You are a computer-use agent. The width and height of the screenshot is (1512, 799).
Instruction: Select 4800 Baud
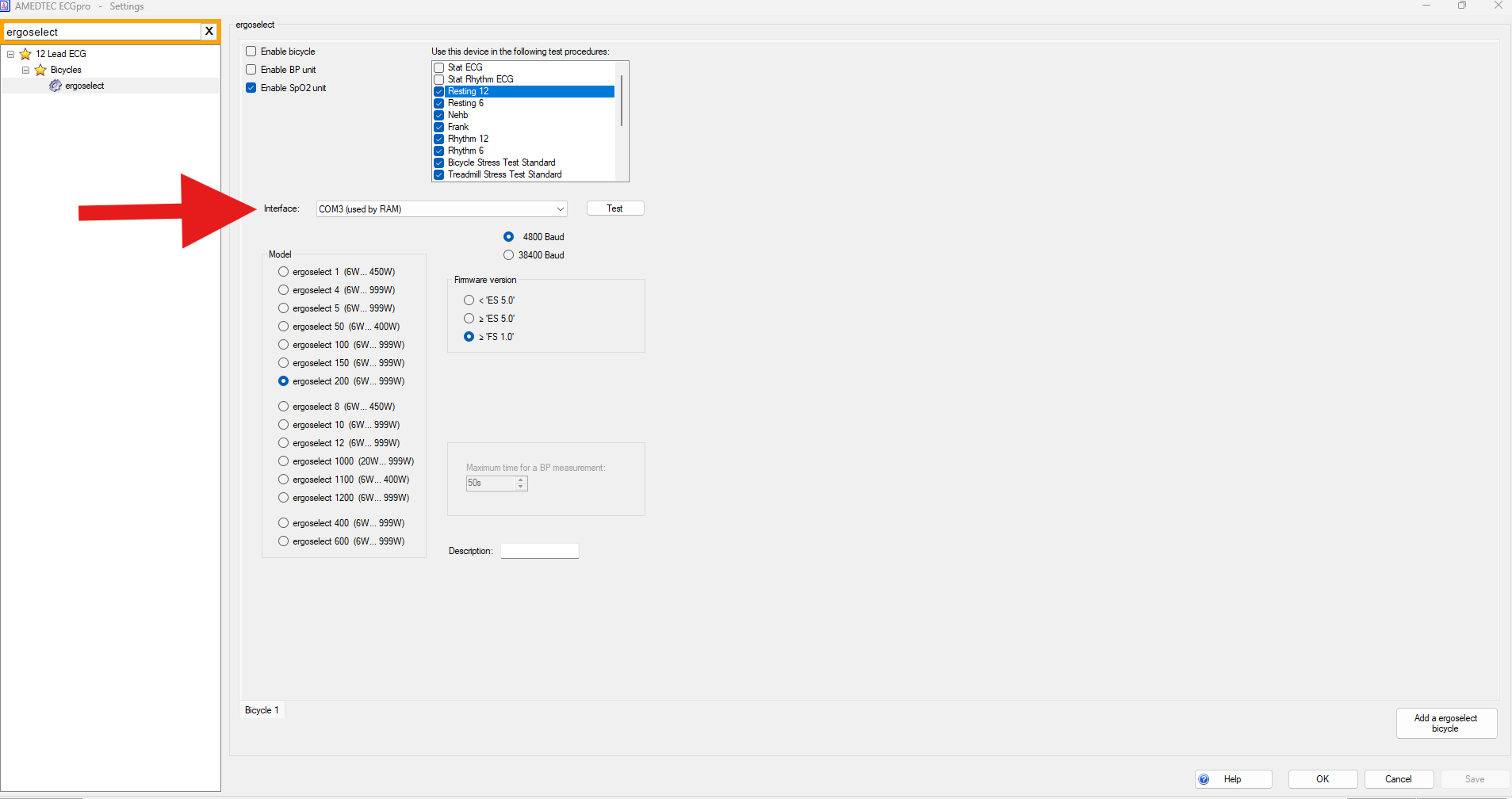509,237
